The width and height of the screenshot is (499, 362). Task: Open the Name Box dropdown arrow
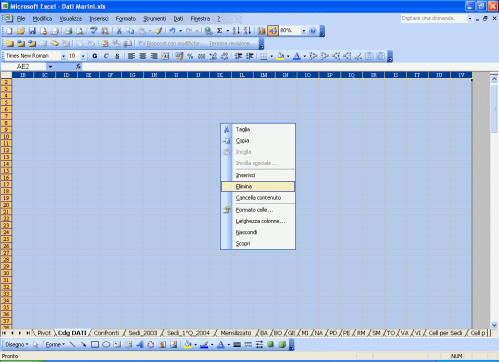50,67
